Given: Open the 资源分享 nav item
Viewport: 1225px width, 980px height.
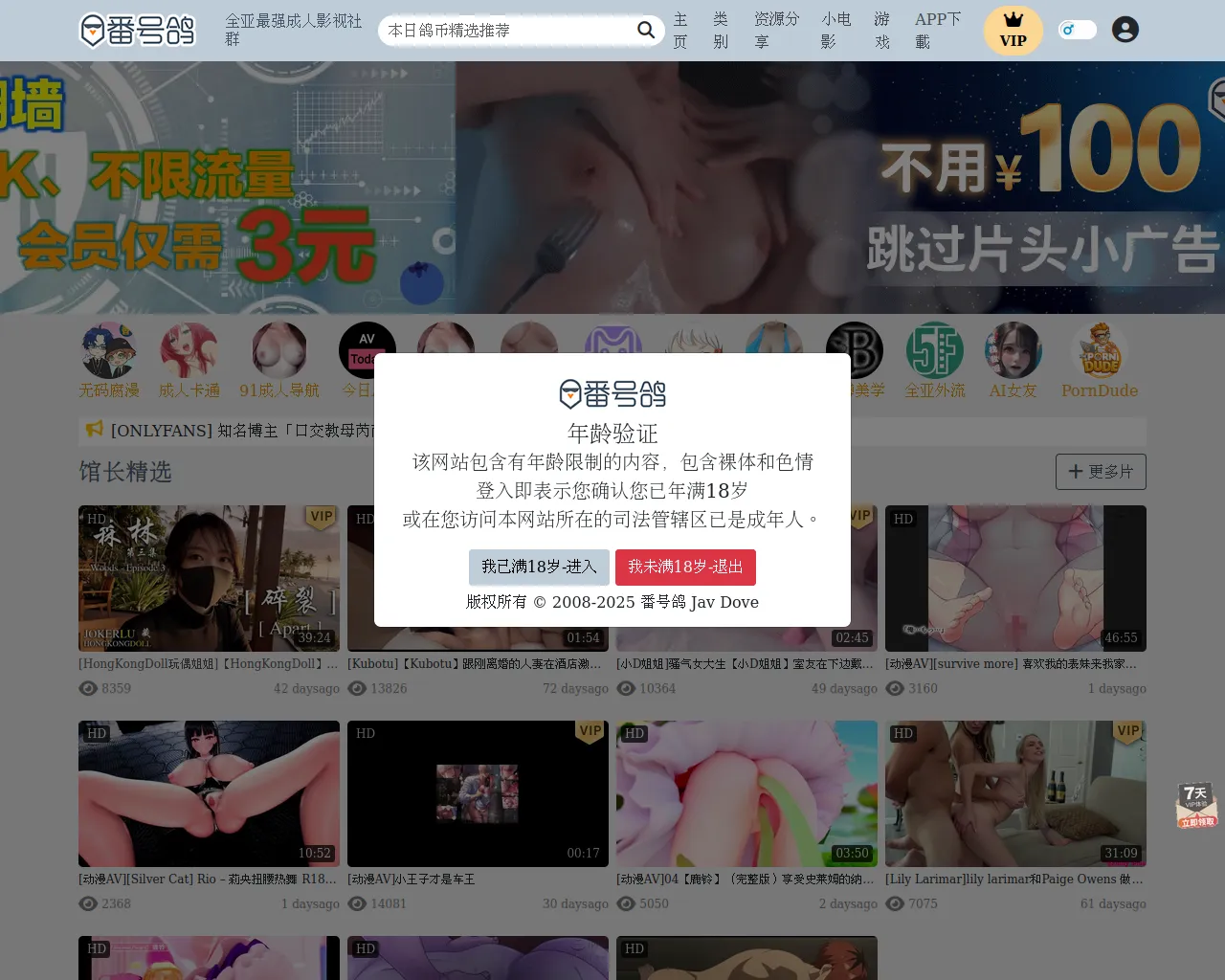Looking at the screenshot, I should (x=776, y=31).
